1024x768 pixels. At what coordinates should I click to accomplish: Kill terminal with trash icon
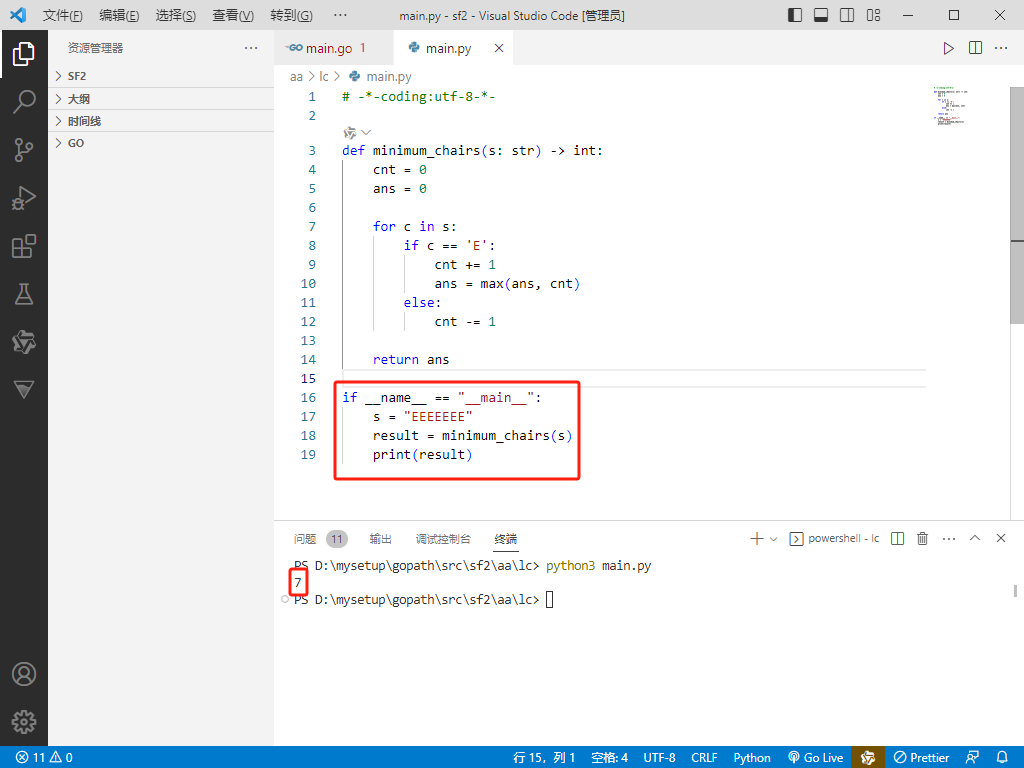pos(922,539)
